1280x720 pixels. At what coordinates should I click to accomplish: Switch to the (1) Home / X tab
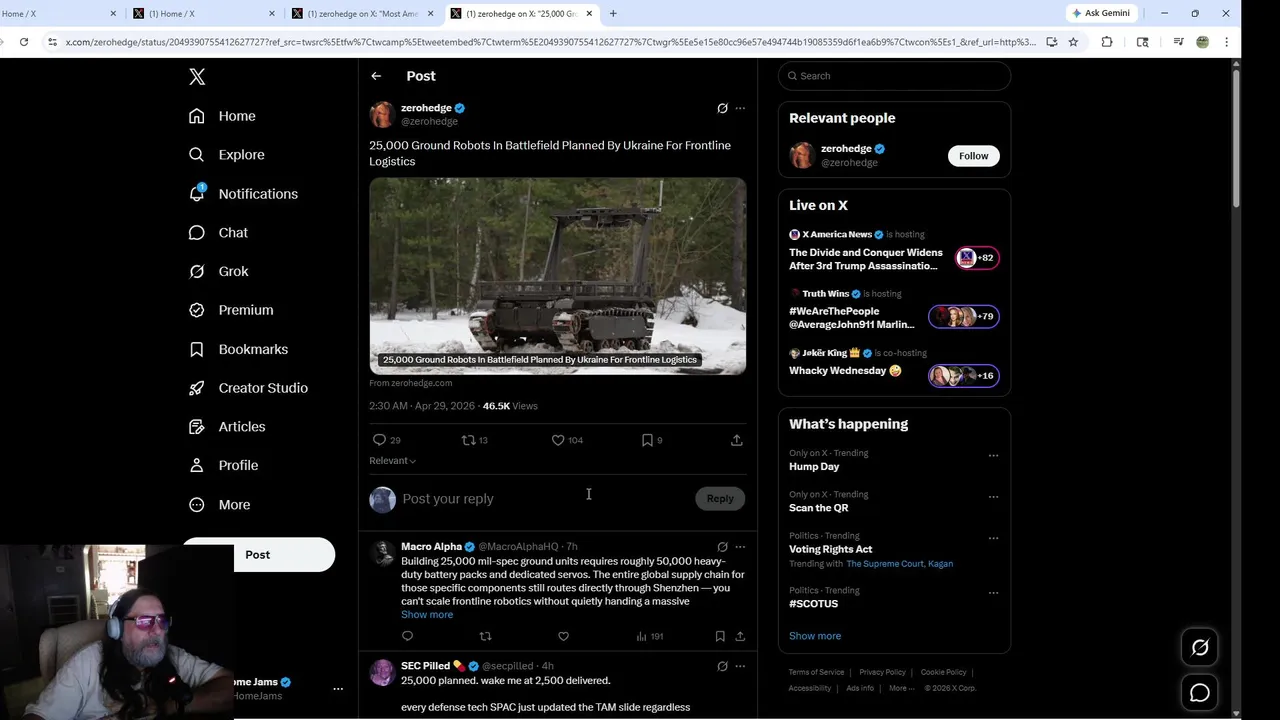(203, 14)
